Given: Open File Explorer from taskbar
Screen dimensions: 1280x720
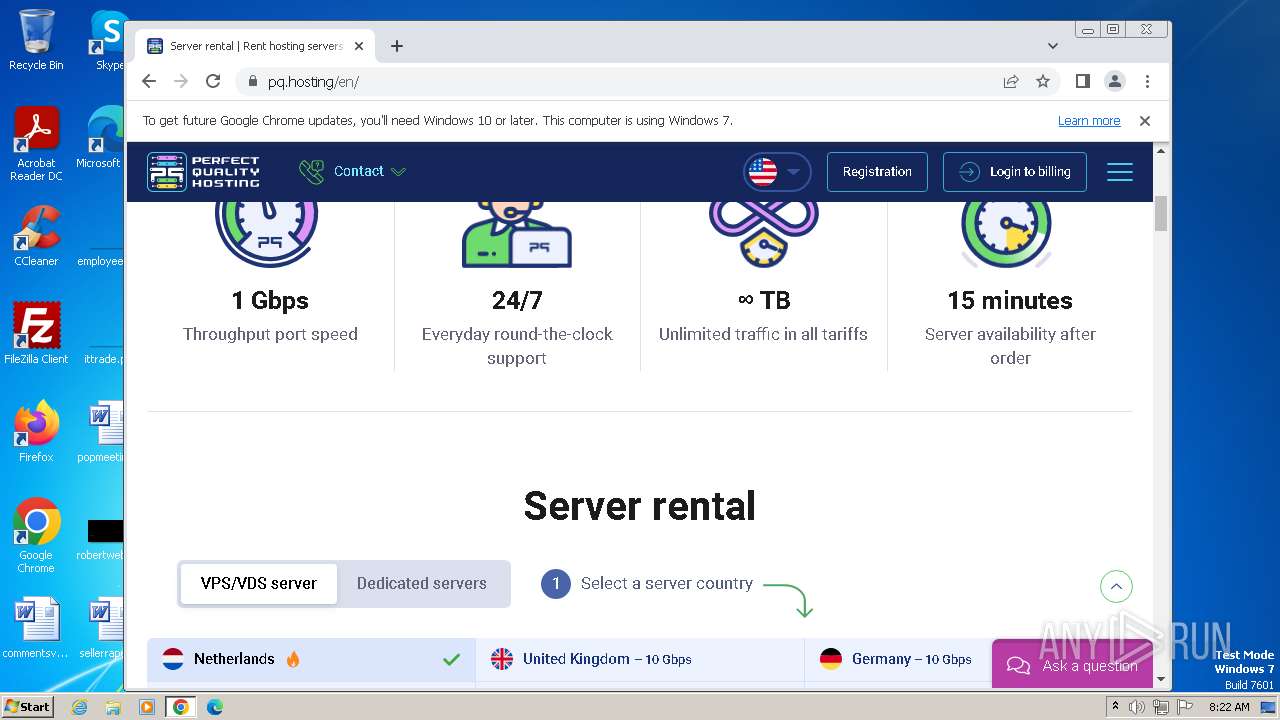Looking at the screenshot, I should coord(113,707).
